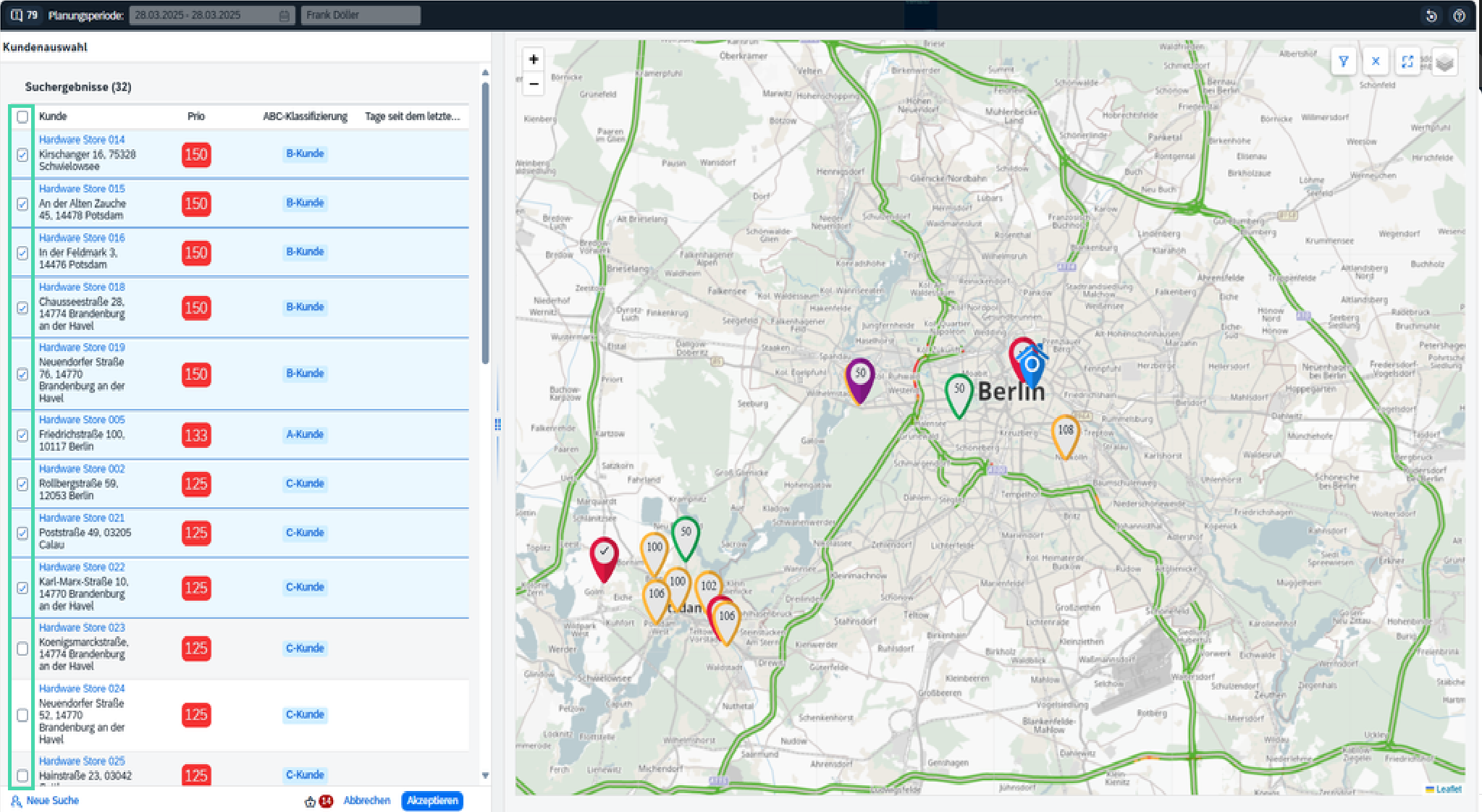Sort by the Prio column header

pos(196,117)
